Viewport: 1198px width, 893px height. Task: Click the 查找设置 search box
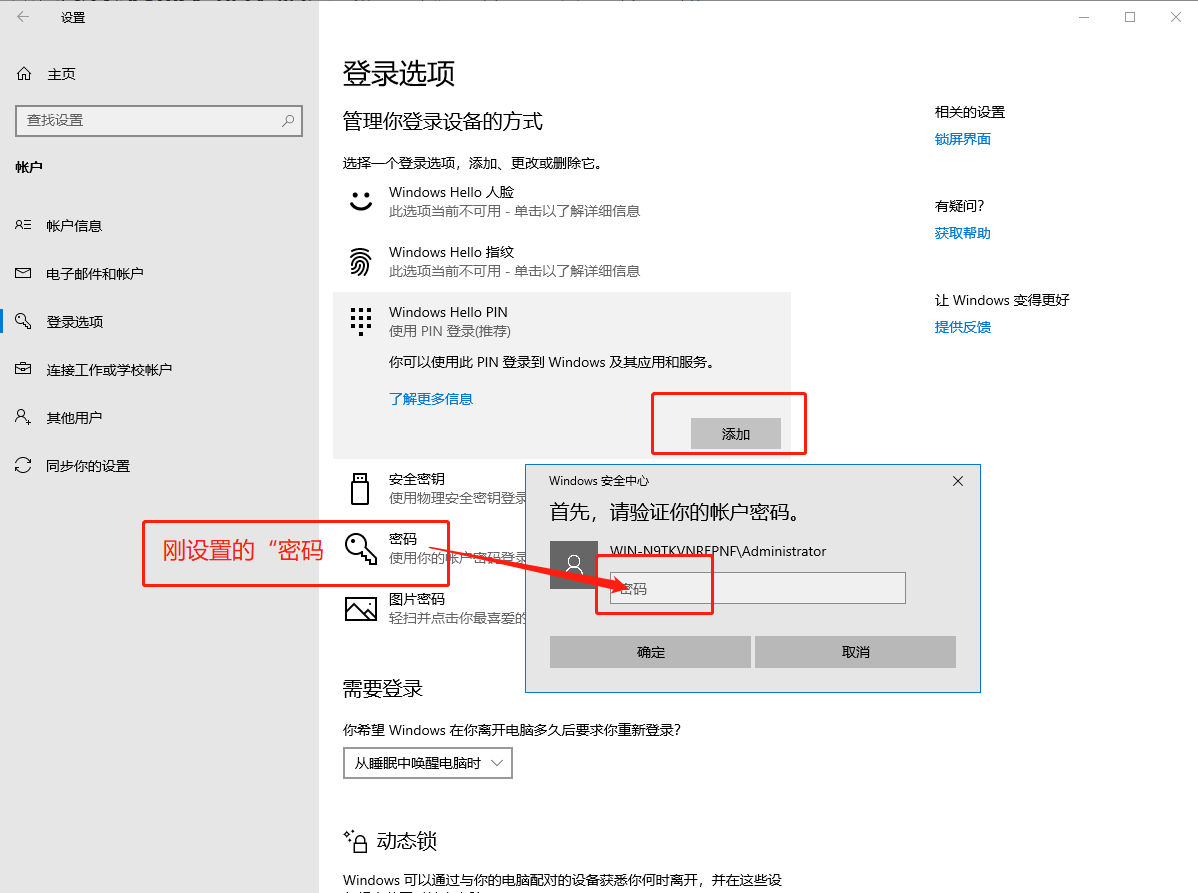tap(159, 121)
